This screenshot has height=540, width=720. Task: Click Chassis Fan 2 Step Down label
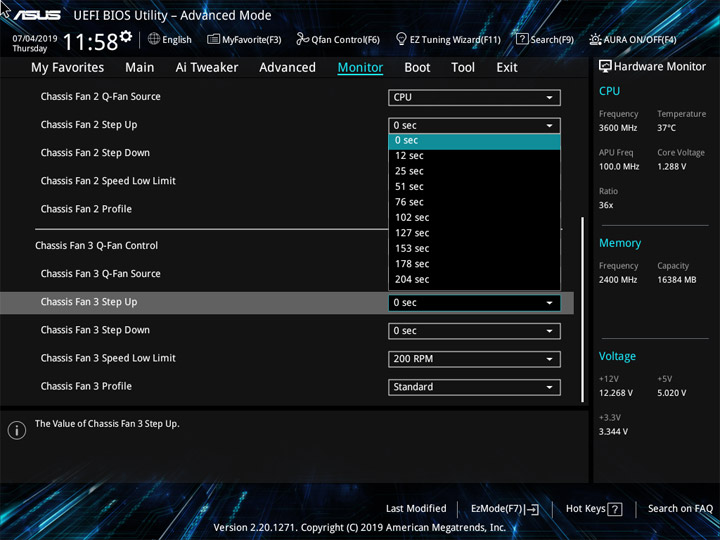pos(95,153)
